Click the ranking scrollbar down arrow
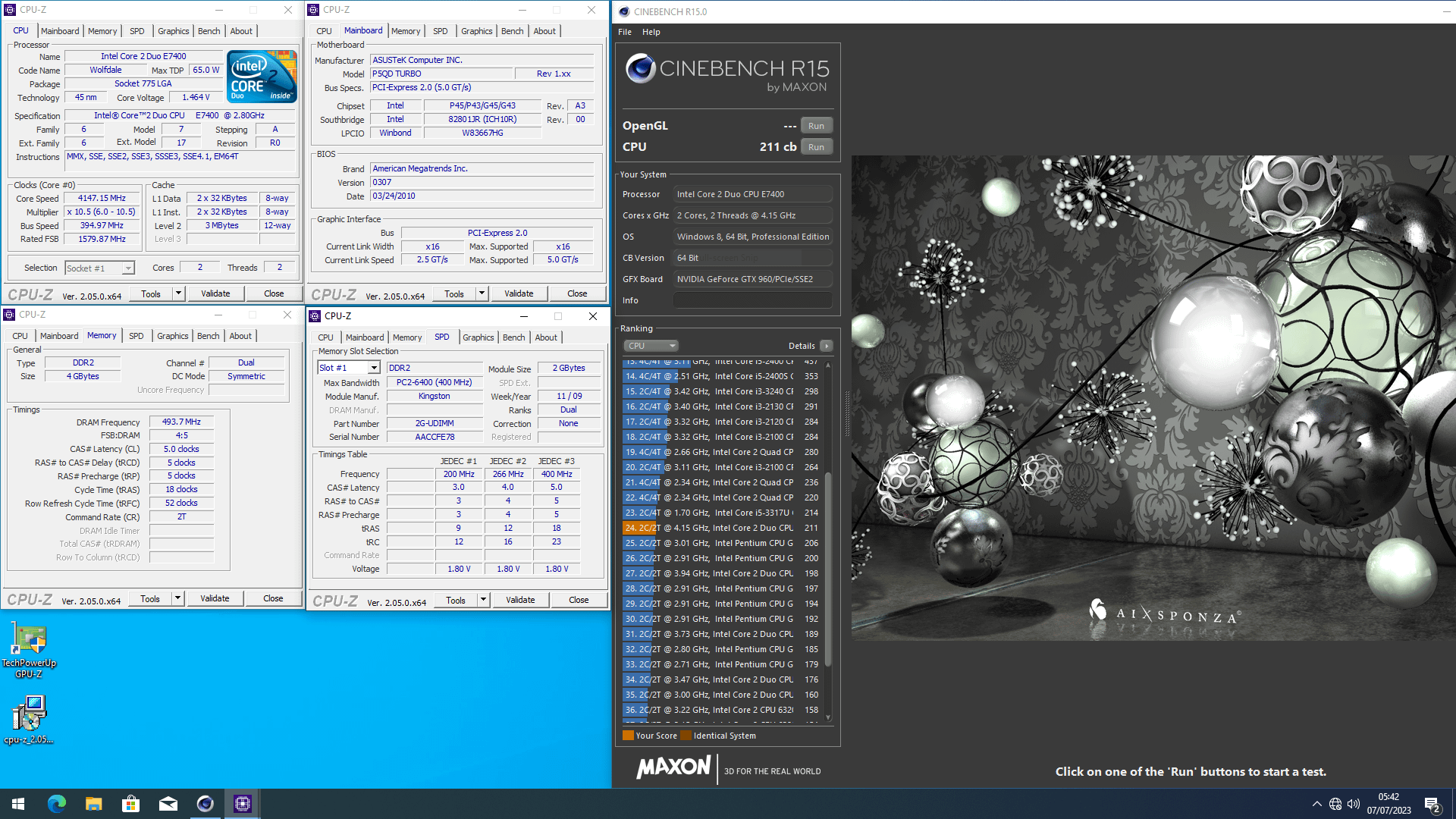 click(828, 717)
